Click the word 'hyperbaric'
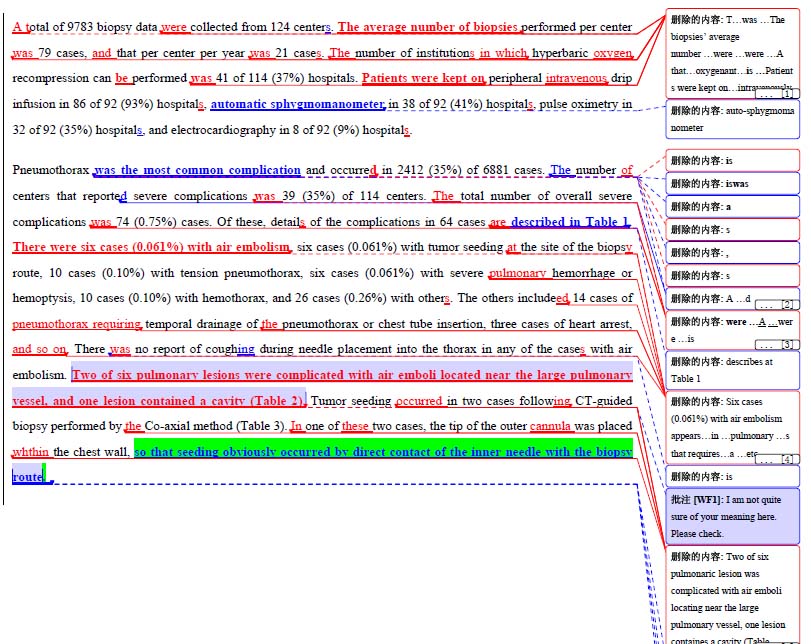 click(560, 53)
